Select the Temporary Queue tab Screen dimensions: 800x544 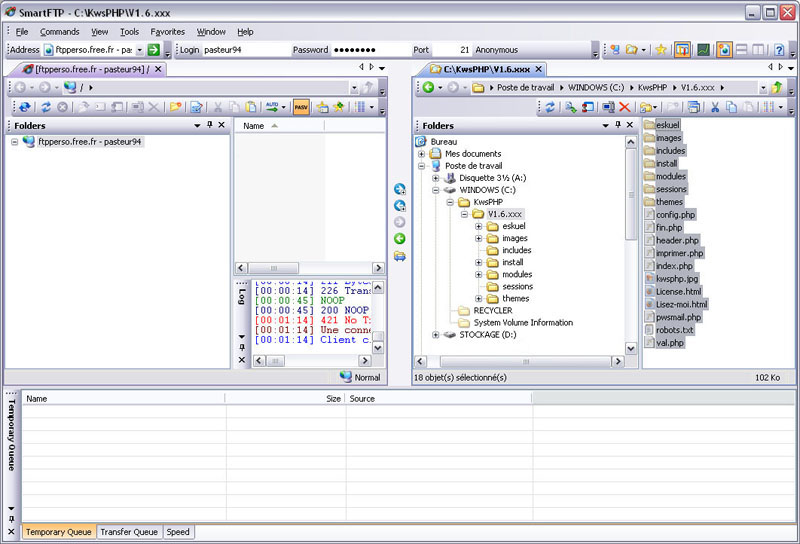[x=59, y=532]
